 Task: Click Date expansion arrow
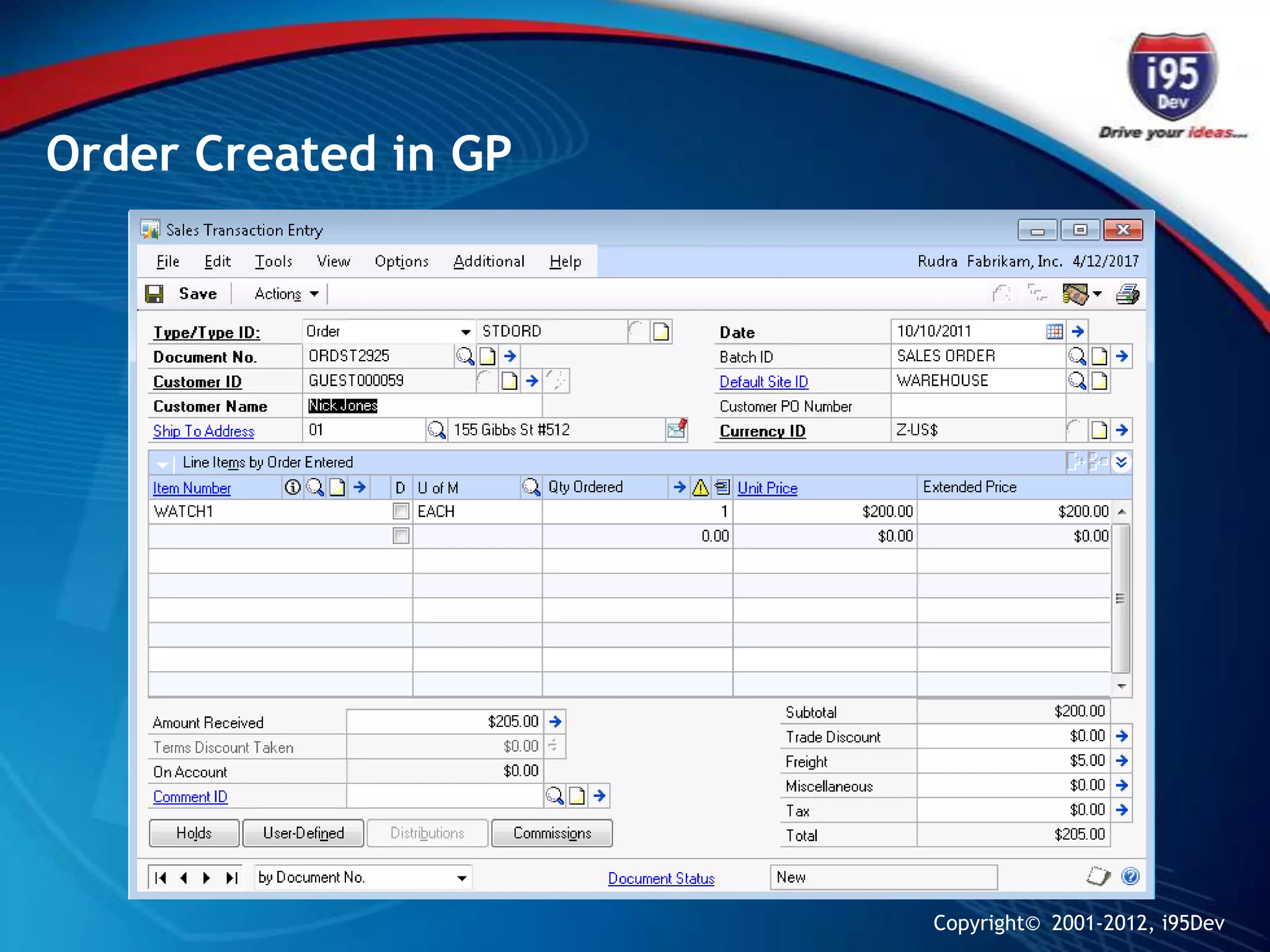point(1078,332)
